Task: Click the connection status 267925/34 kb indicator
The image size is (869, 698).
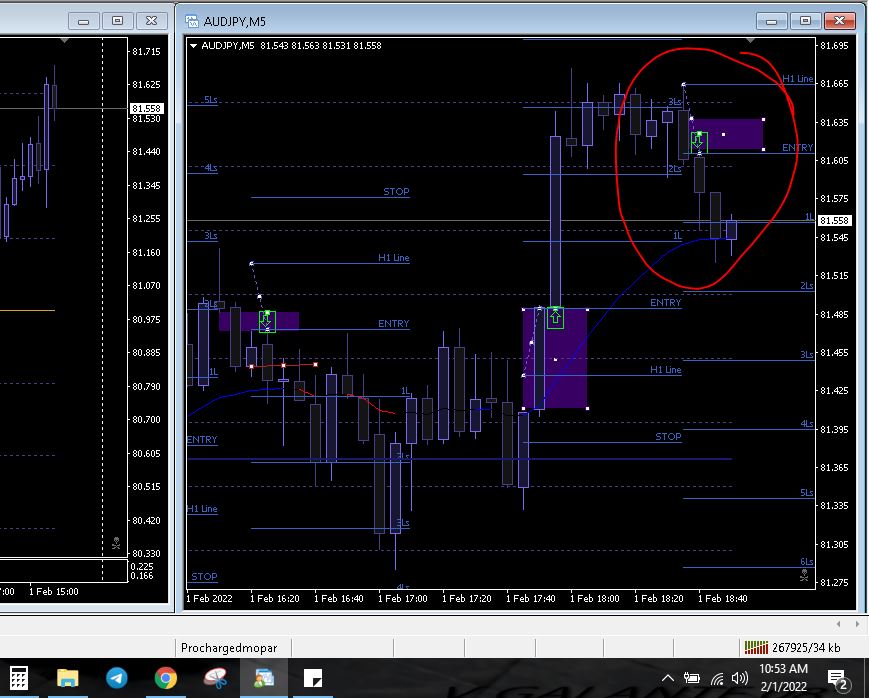Action: [793, 647]
